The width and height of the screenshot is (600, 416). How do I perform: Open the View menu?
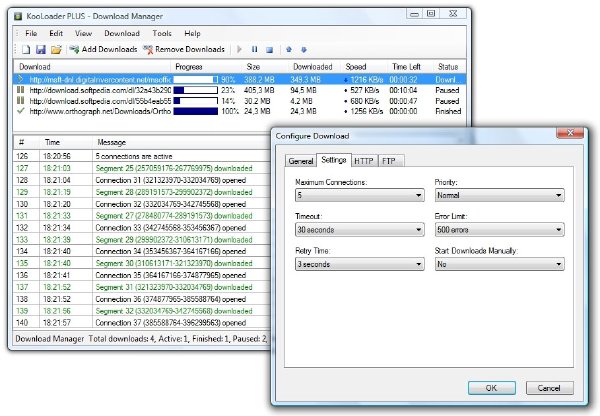(x=83, y=34)
